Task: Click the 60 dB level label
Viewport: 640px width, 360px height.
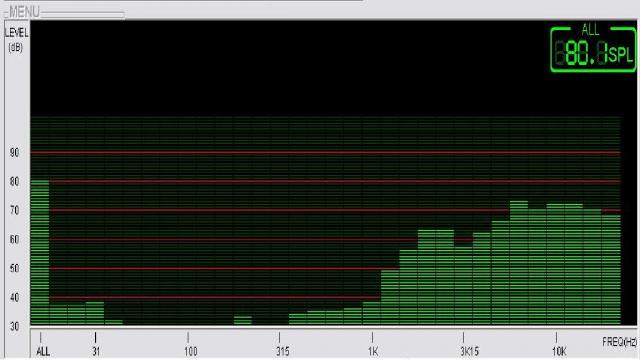Action: click(14, 240)
